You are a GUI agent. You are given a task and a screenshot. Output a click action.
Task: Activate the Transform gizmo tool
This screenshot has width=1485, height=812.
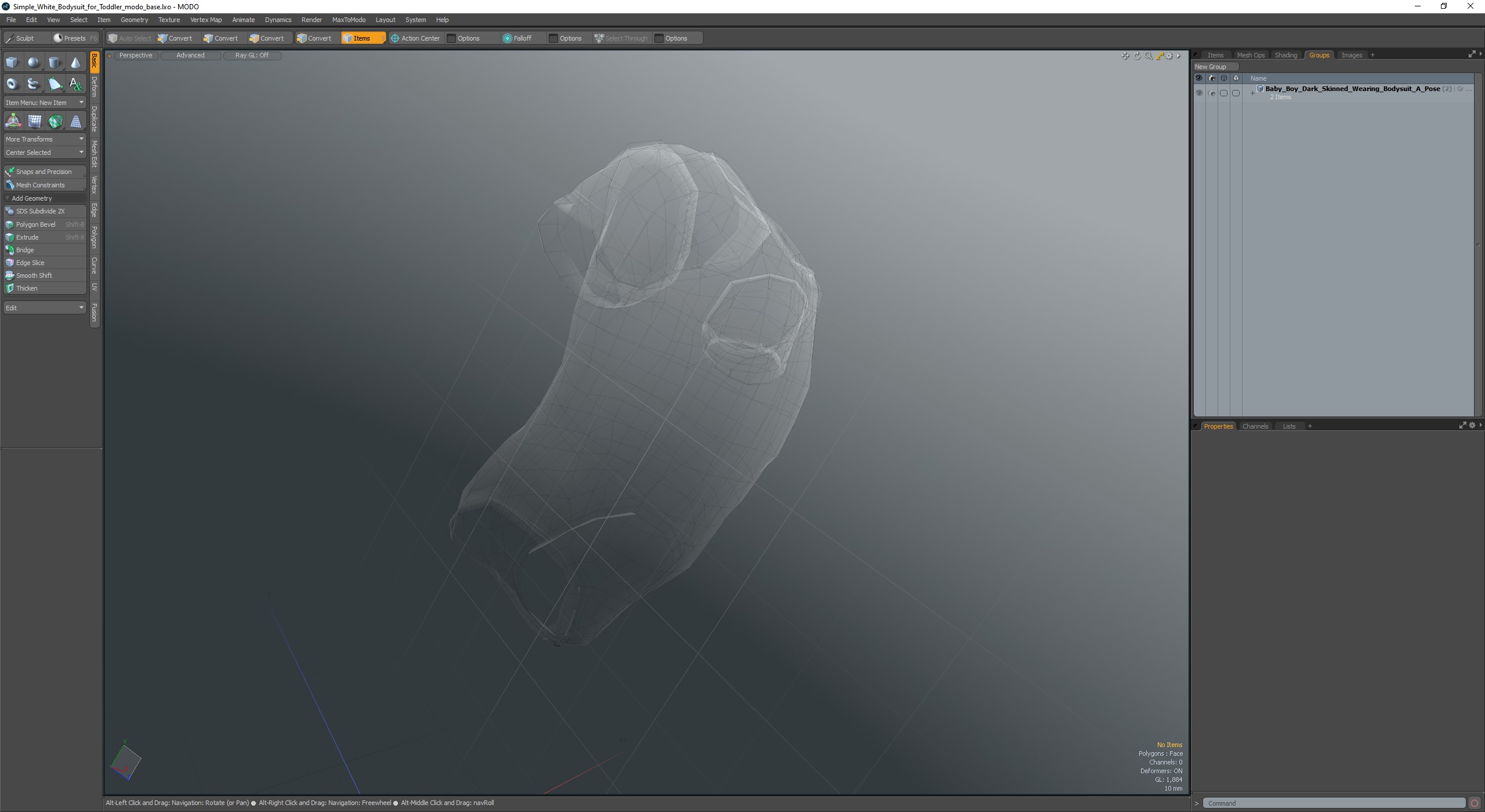(x=13, y=121)
